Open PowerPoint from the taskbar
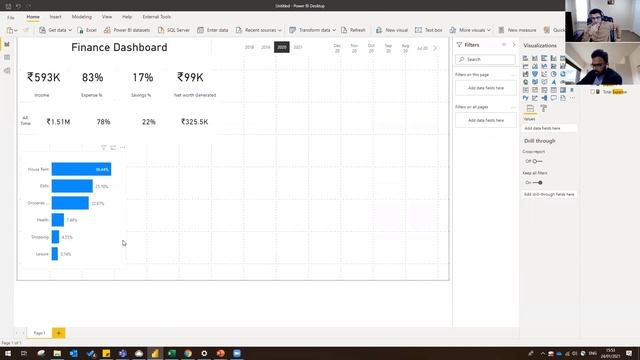The image size is (640, 360). pyautogui.click(x=220, y=353)
